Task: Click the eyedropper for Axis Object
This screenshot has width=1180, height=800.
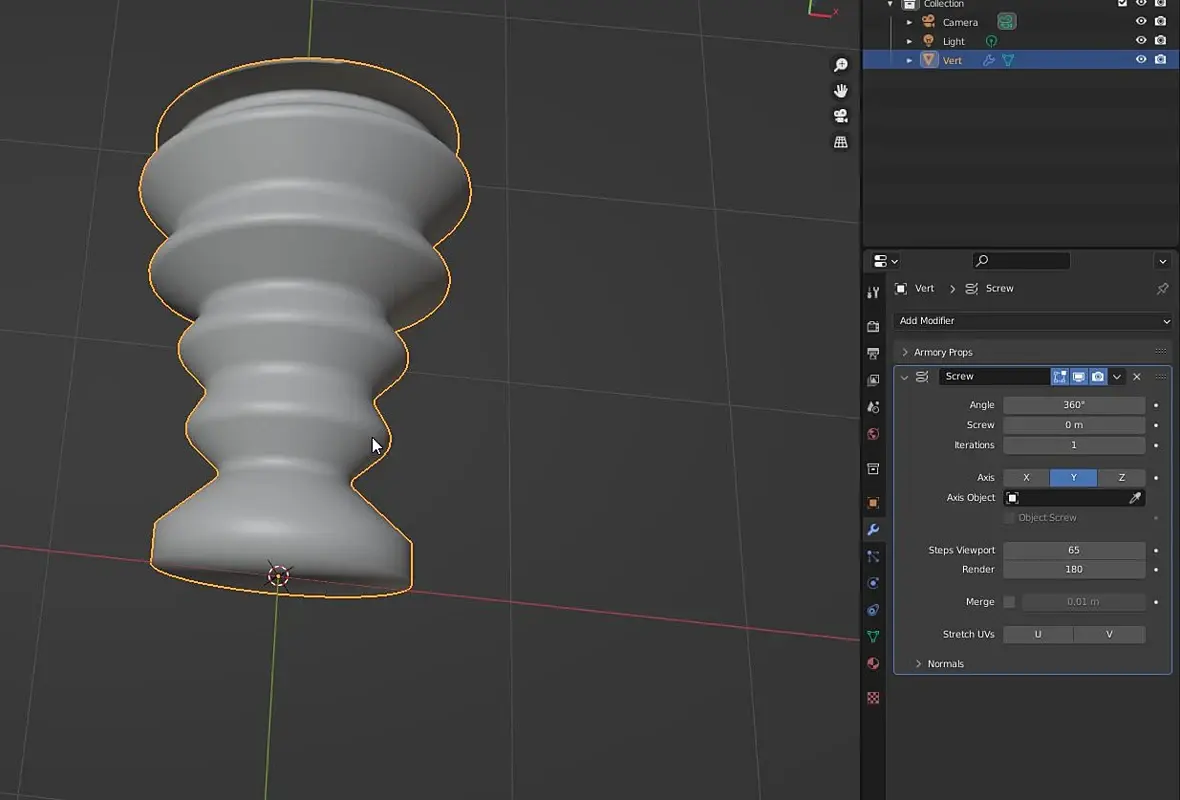Action: click(1135, 498)
